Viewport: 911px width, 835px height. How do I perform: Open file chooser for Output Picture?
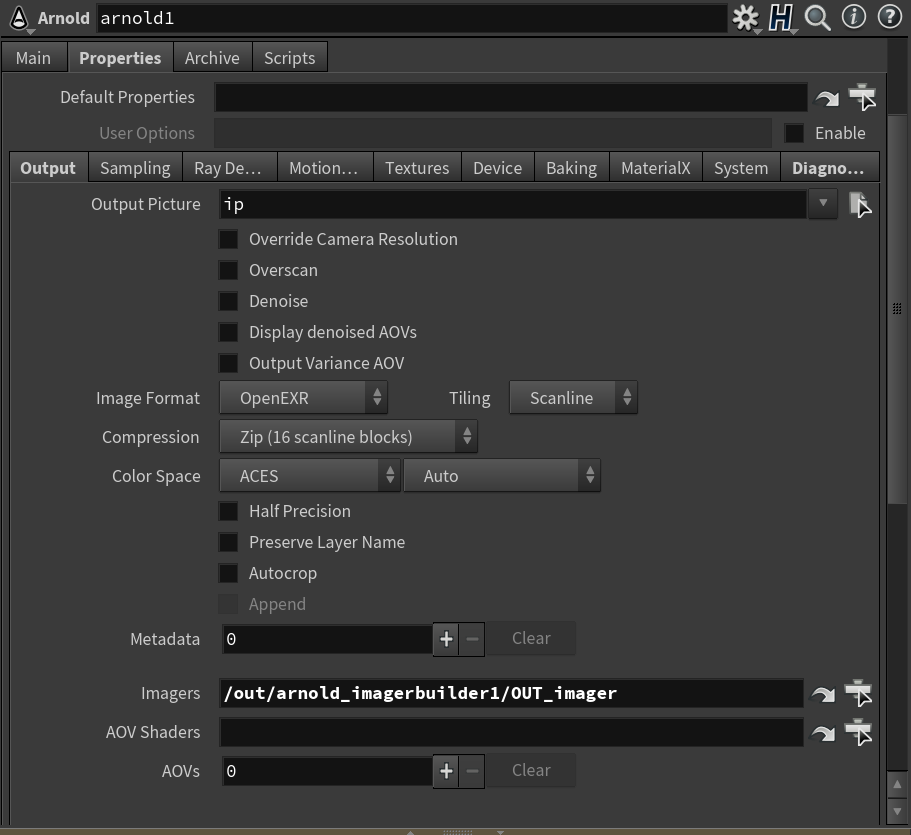[860, 205]
